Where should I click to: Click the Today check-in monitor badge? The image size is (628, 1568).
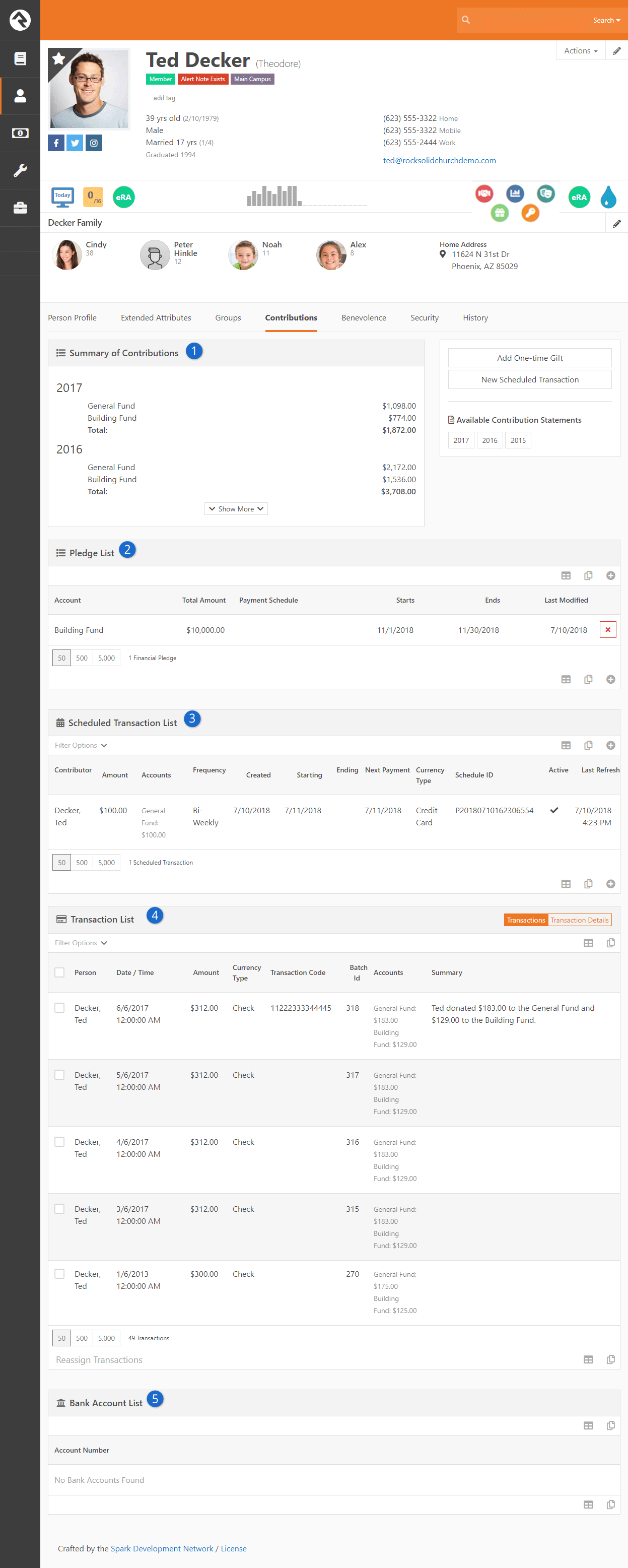tap(62, 197)
